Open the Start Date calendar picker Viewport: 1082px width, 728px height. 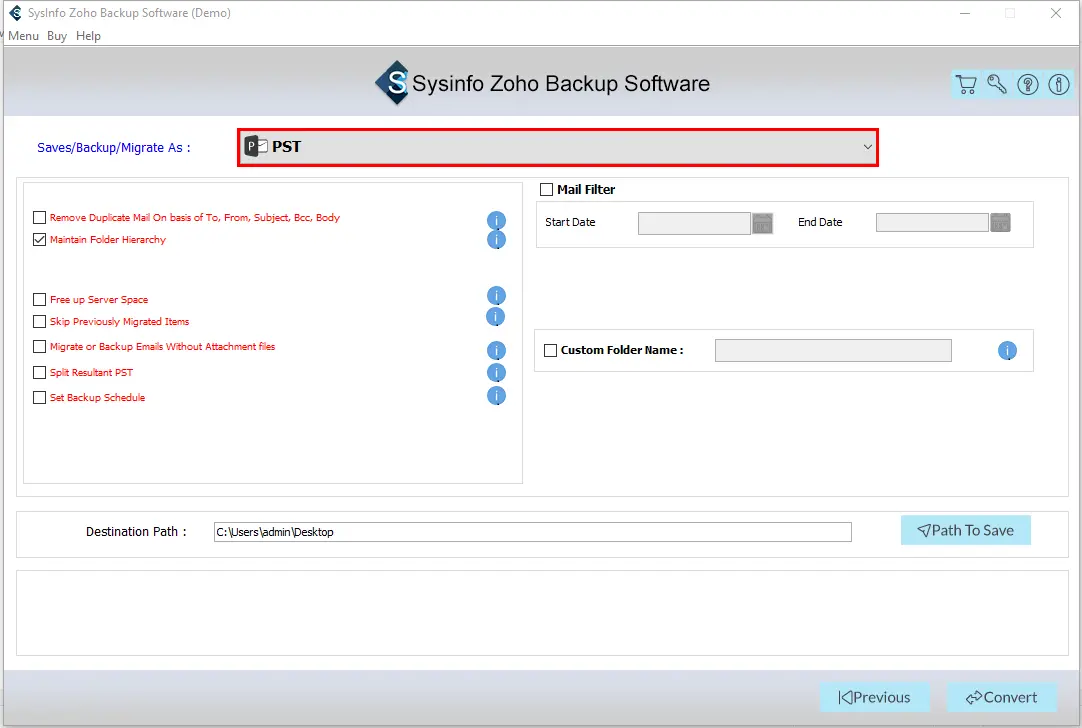click(x=762, y=224)
